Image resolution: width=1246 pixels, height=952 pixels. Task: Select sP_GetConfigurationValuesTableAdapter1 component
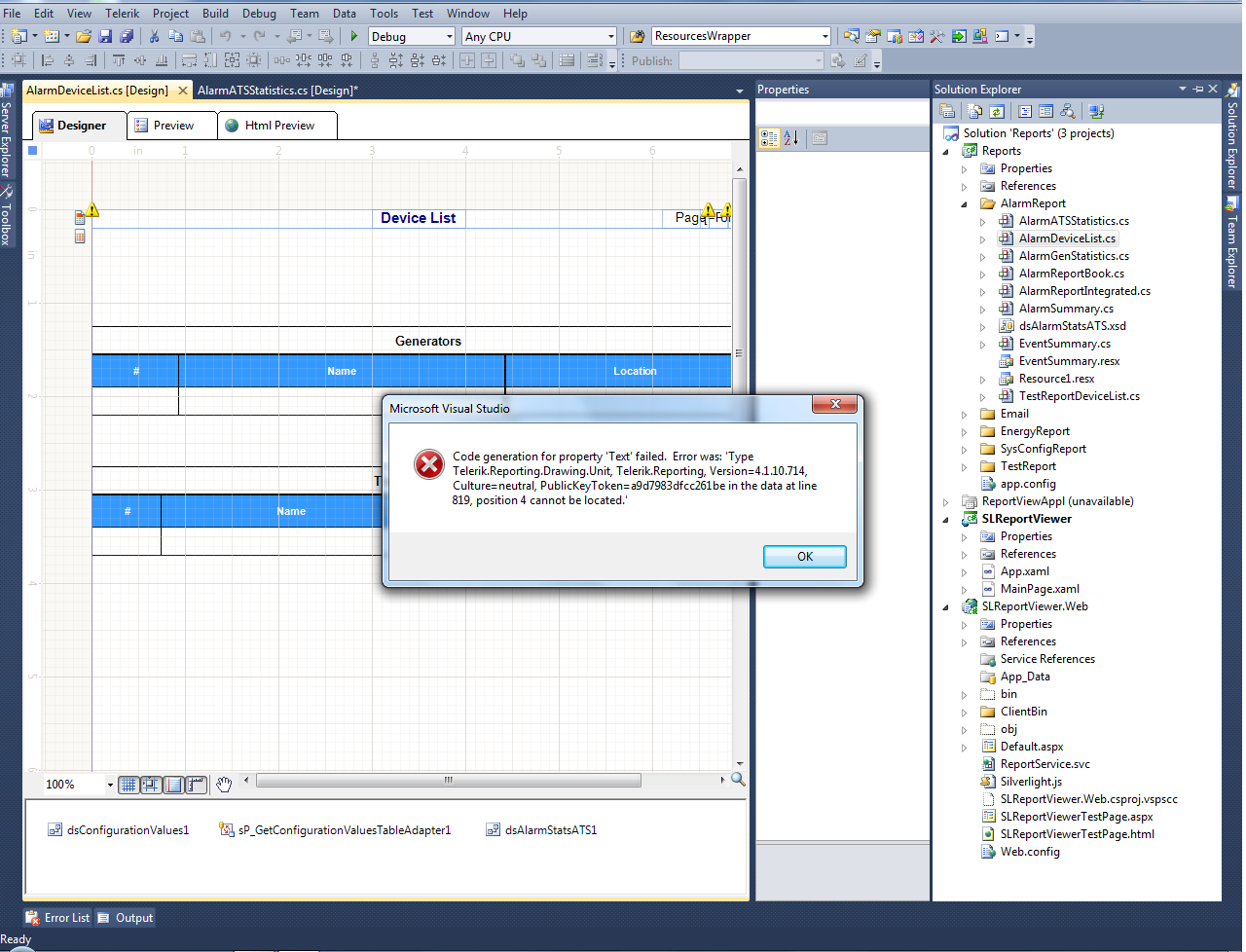click(336, 830)
